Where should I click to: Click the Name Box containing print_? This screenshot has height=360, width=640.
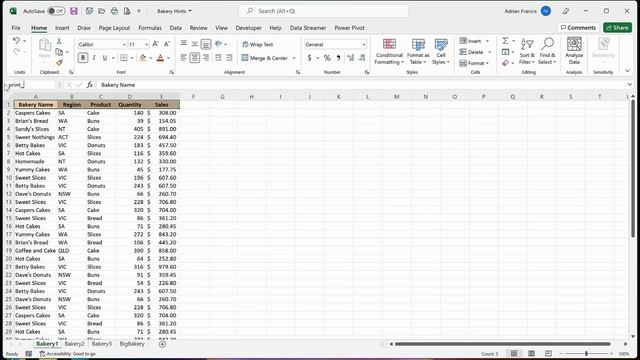[30, 84]
